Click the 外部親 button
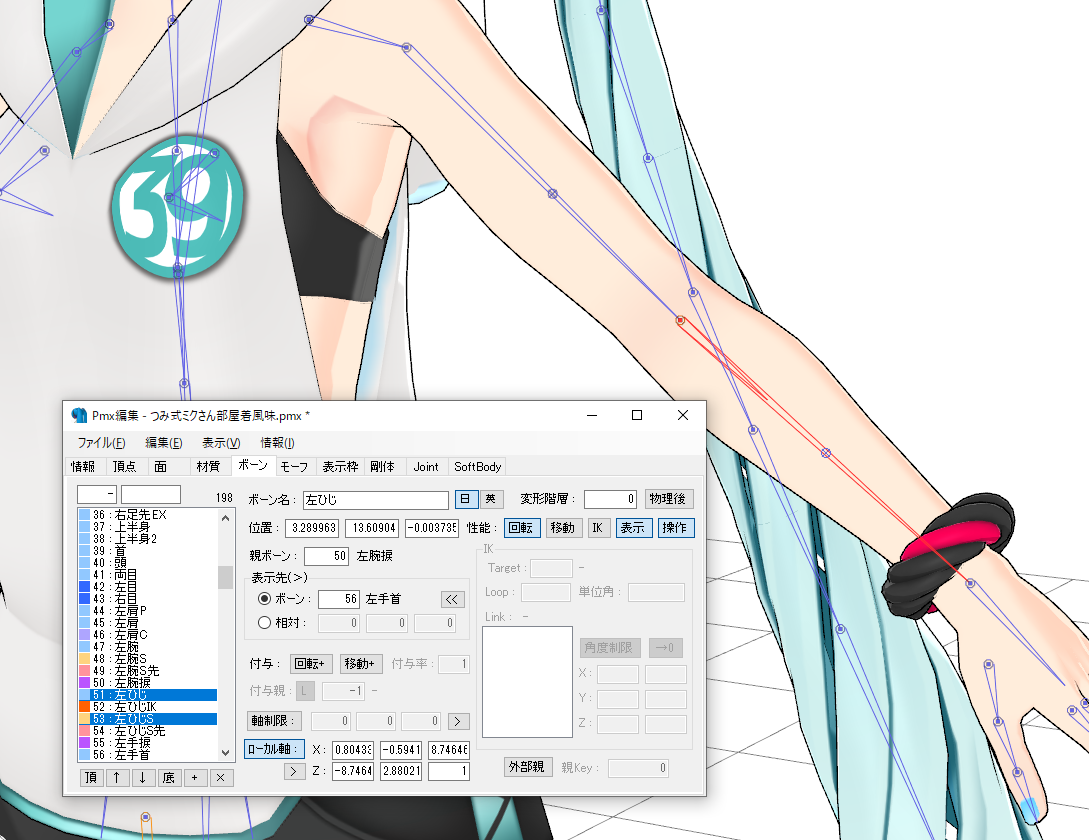 (x=528, y=767)
